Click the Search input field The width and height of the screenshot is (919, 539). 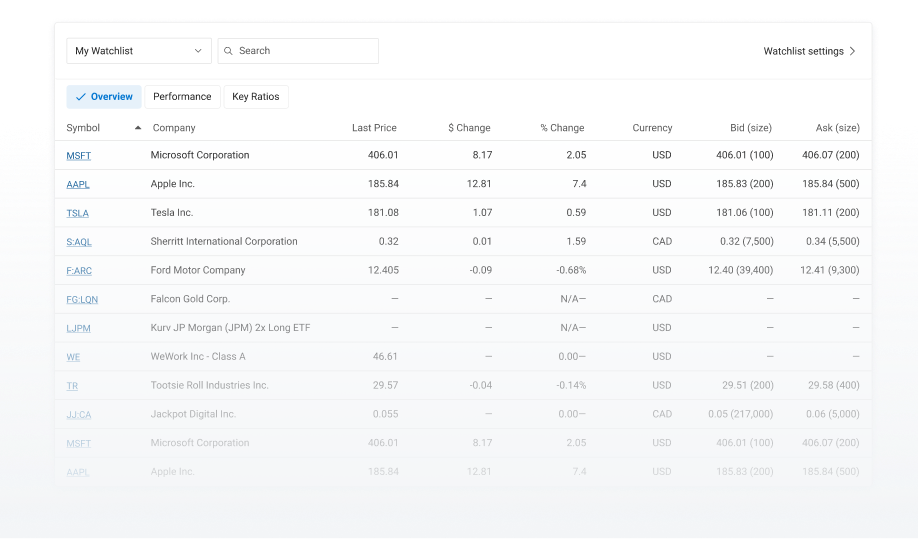(298, 51)
